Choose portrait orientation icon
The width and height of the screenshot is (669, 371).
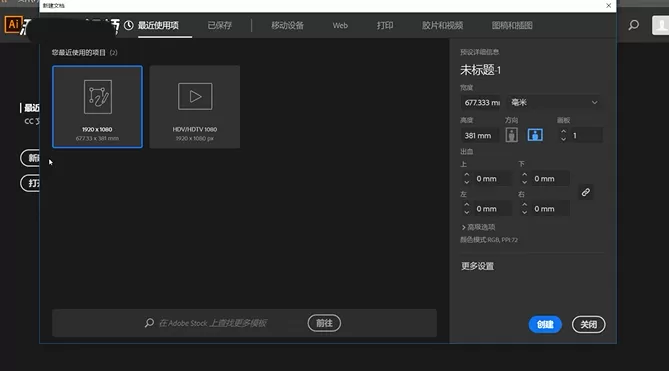[x=512, y=135]
